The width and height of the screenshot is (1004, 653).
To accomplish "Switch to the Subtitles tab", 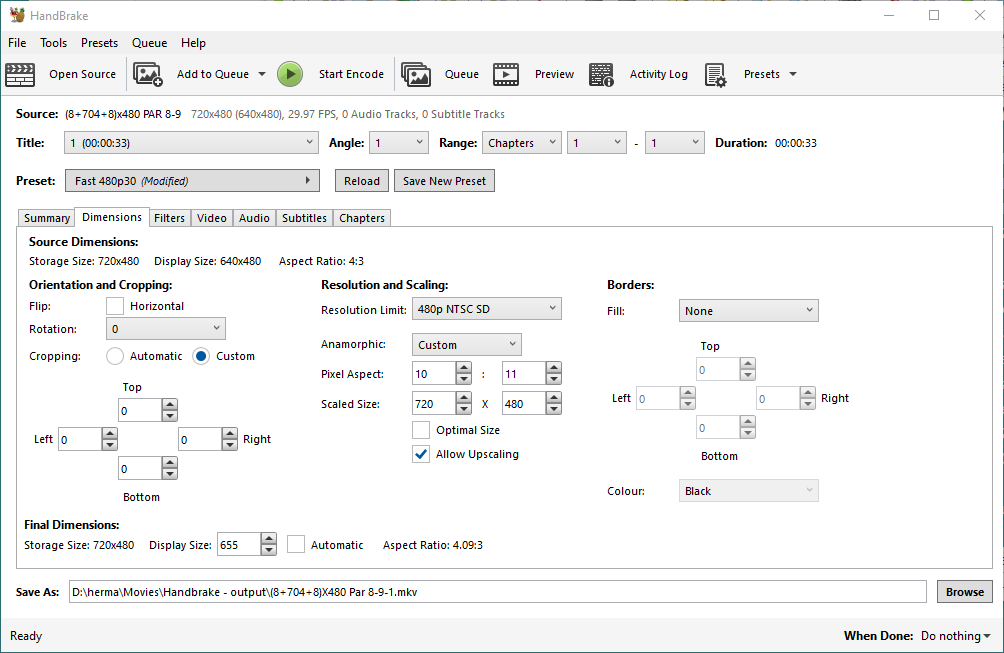I will coord(304,218).
